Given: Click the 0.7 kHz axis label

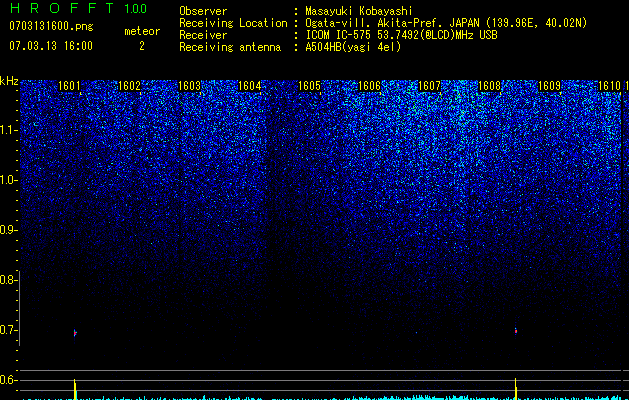Looking at the screenshot, I should point(9,330).
